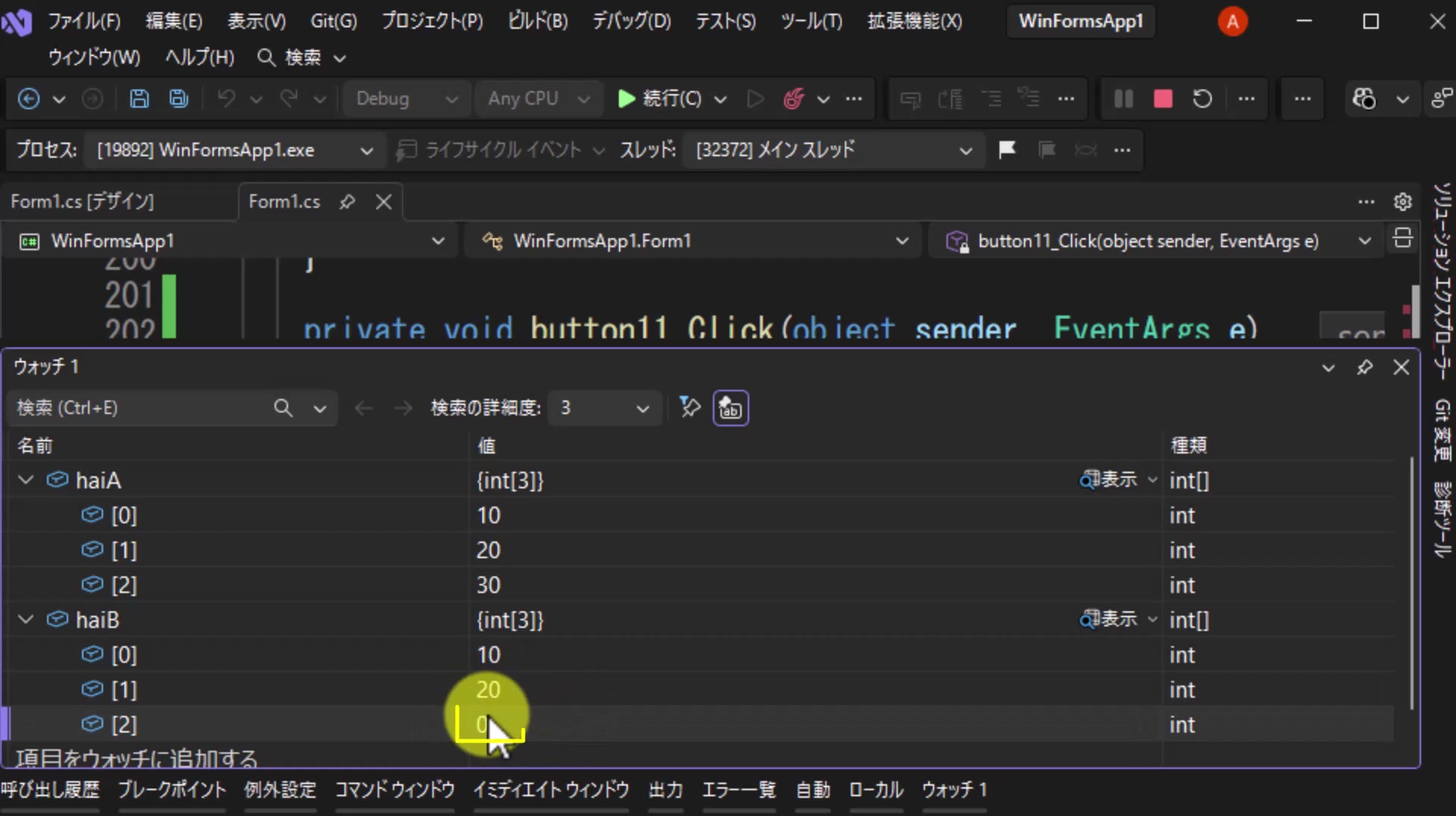Click the clear search filter icon in Watch
1456x816 pixels.
(689, 407)
